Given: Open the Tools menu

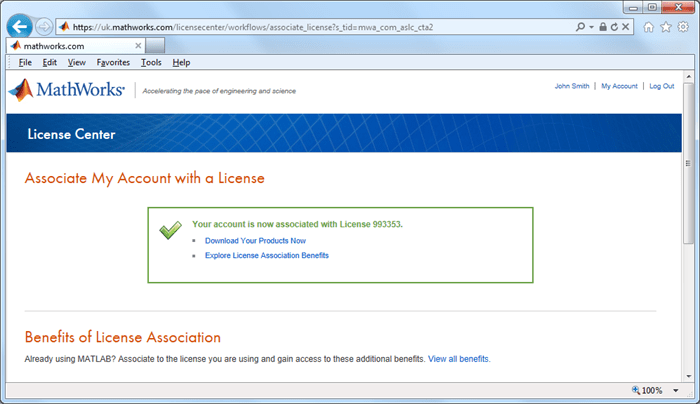Looking at the screenshot, I should 151,62.
